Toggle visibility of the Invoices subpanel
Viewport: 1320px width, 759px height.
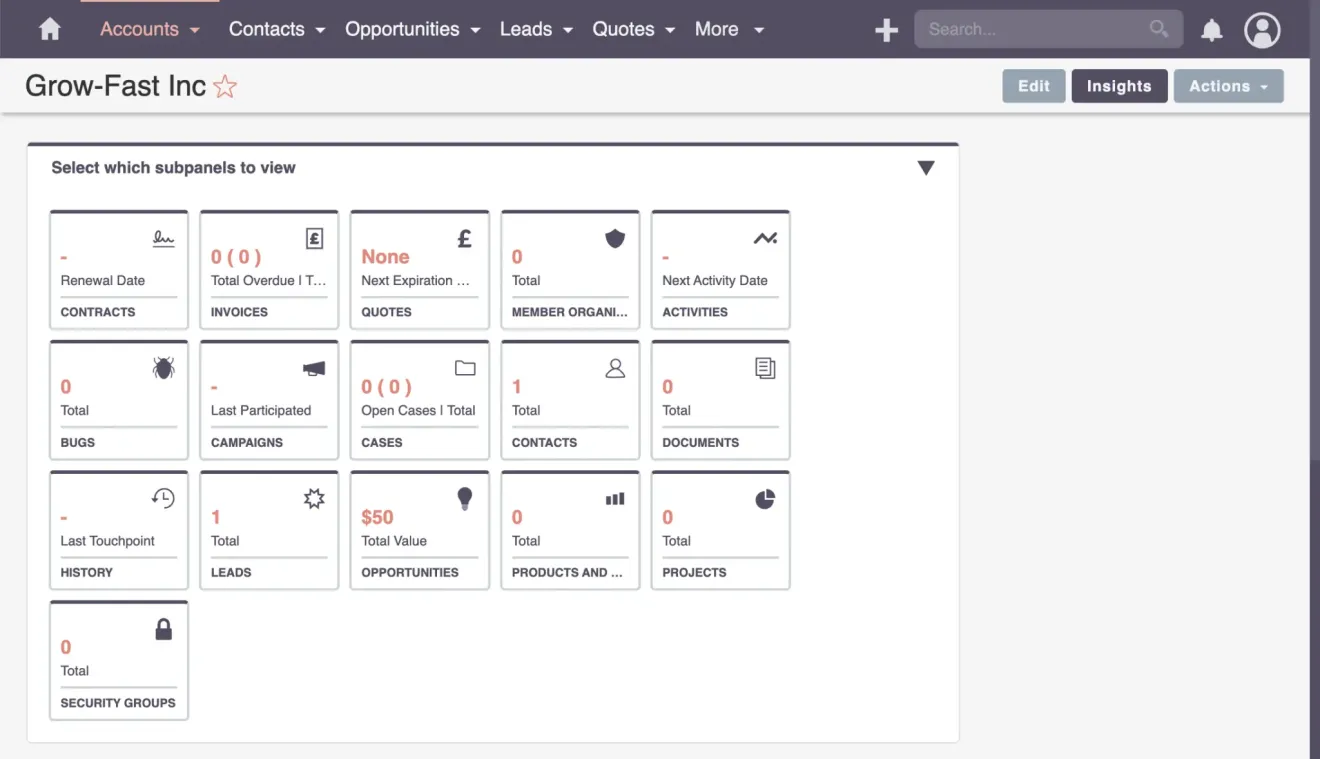[268, 270]
